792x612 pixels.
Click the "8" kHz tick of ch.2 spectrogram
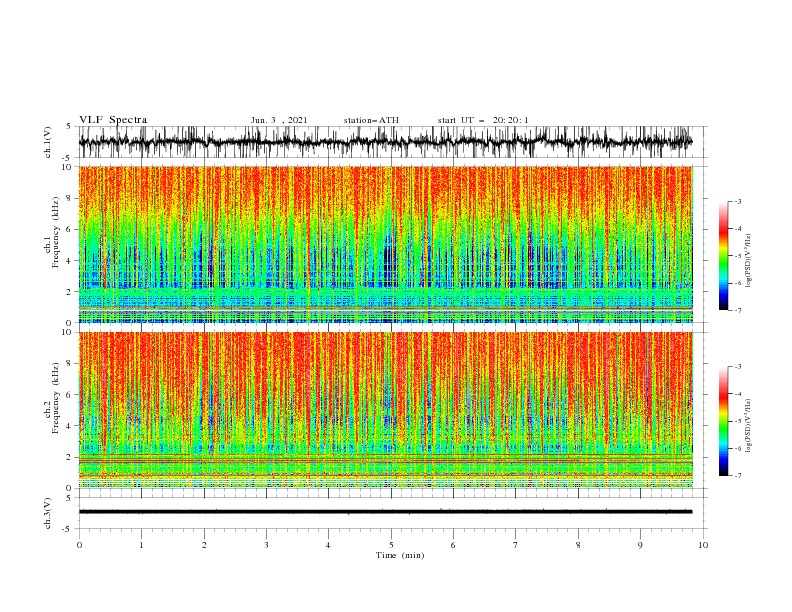(x=69, y=364)
